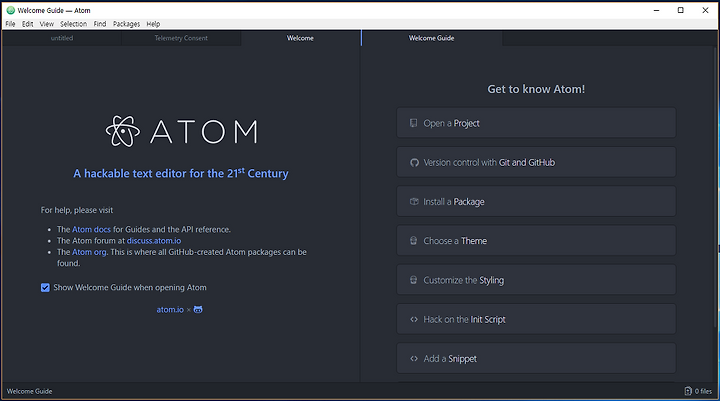Screen dimensions: 720x401
Task: Click the code icon in Hack on the Init Script
Action: [414, 319]
